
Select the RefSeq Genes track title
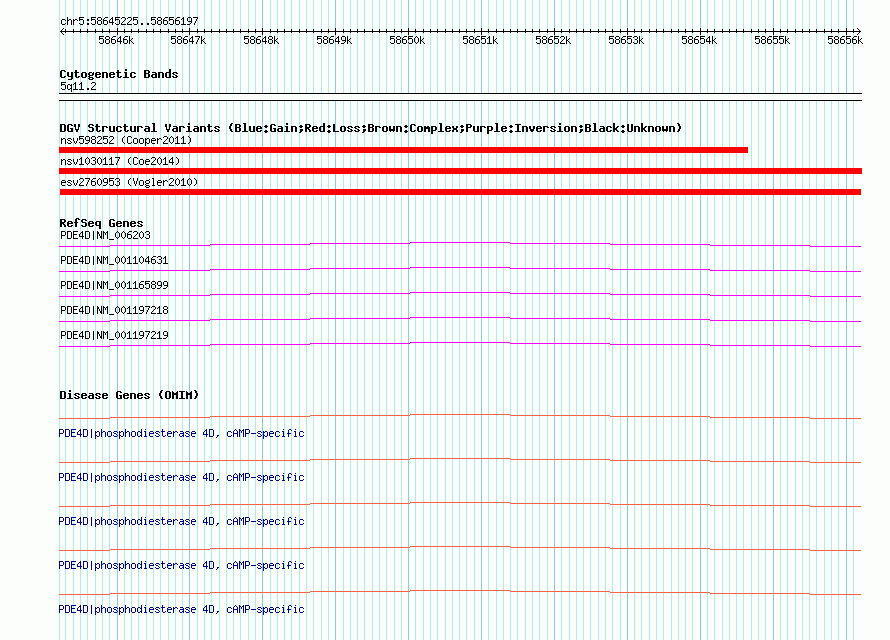tap(101, 223)
